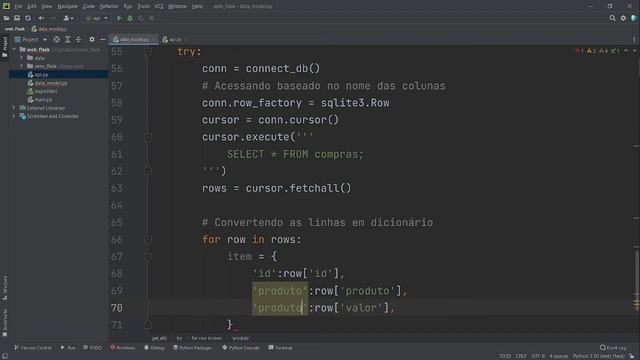Switch to the data_model.py editor tab
640x360 pixels.
pos(134,40)
